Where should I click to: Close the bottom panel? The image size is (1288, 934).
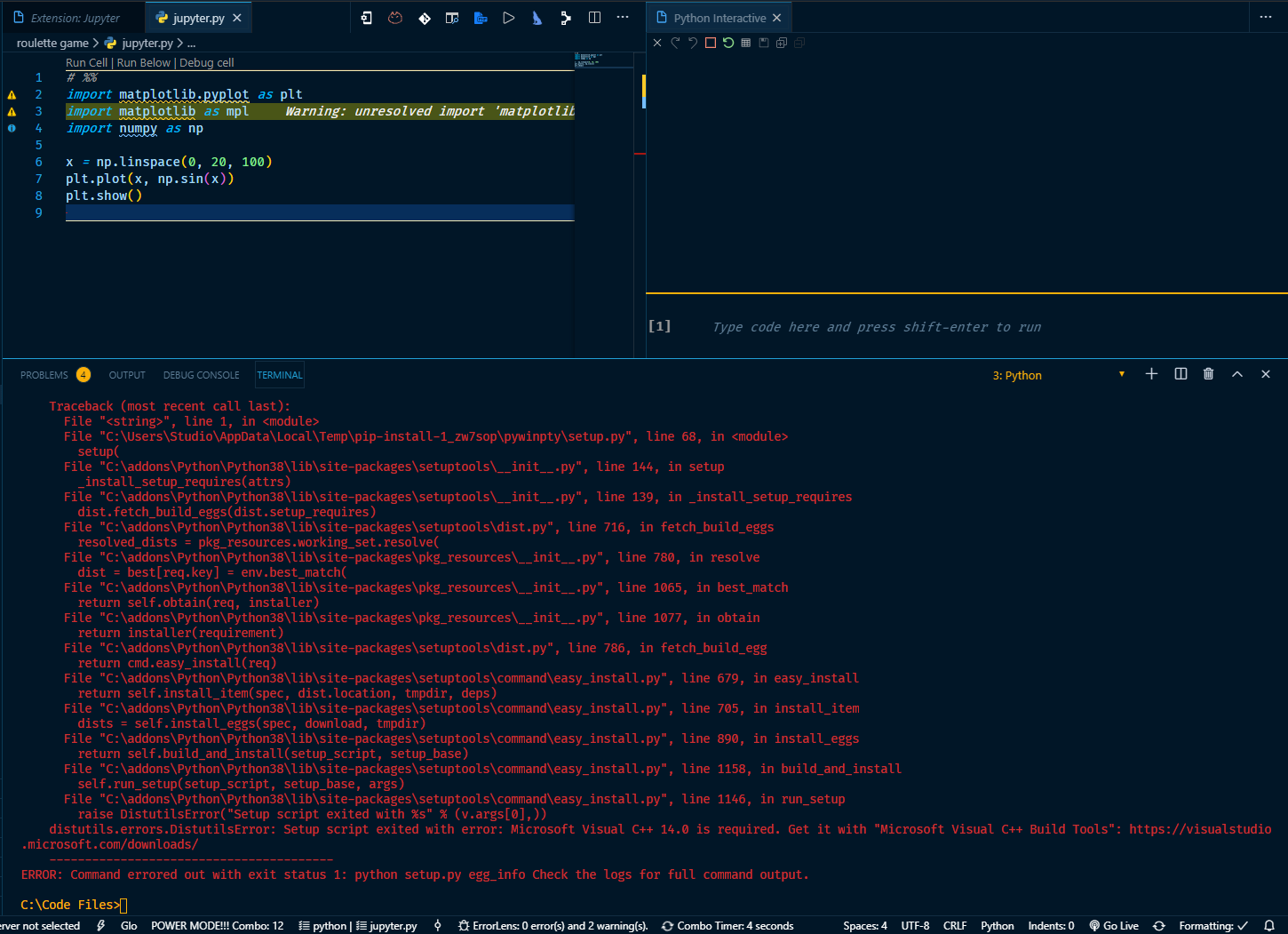click(1266, 374)
